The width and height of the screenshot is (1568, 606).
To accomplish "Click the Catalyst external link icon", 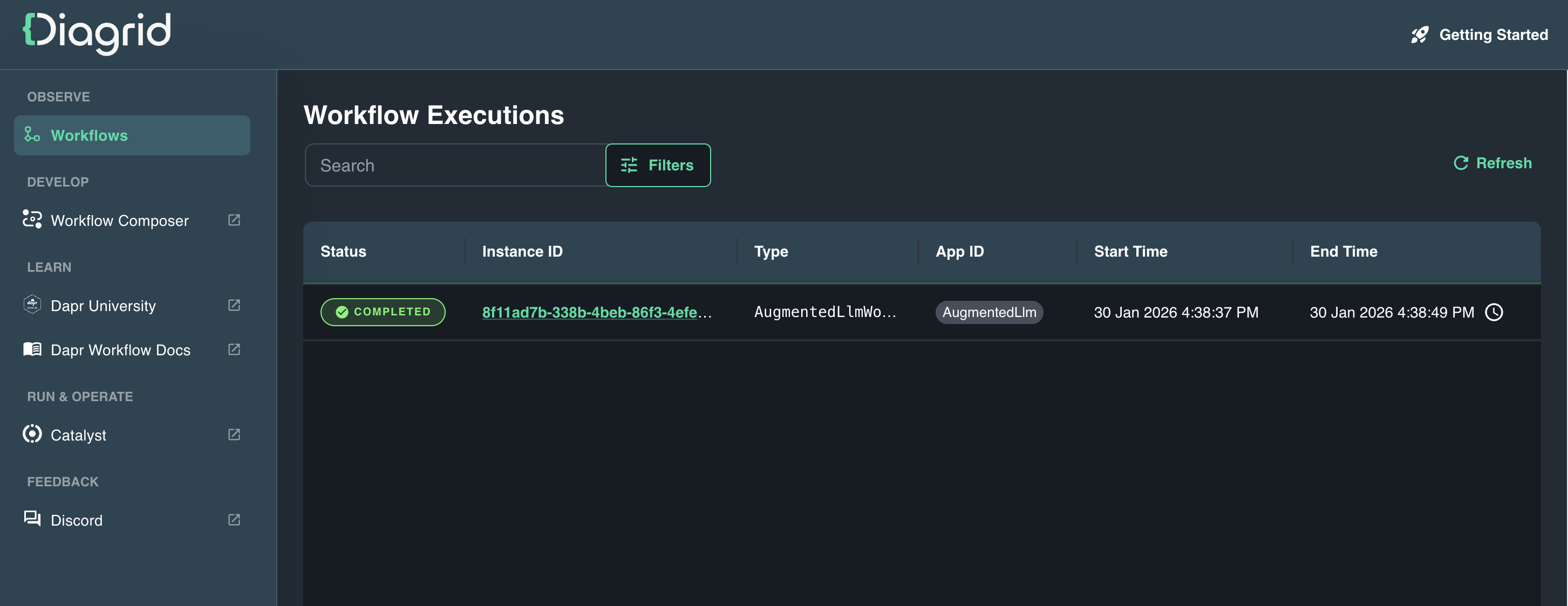I will (234, 435).
